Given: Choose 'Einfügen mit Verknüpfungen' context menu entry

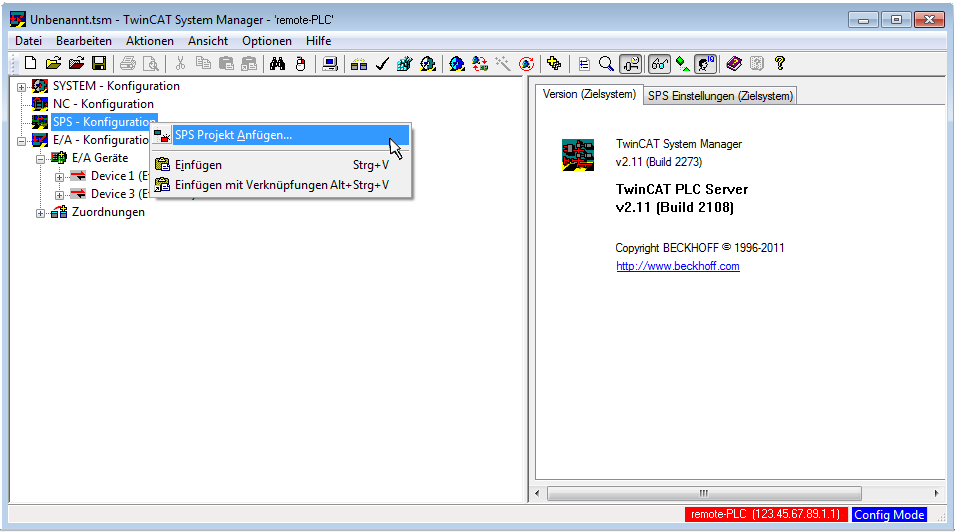Looking at the screenshot, I should coord(251,185).
